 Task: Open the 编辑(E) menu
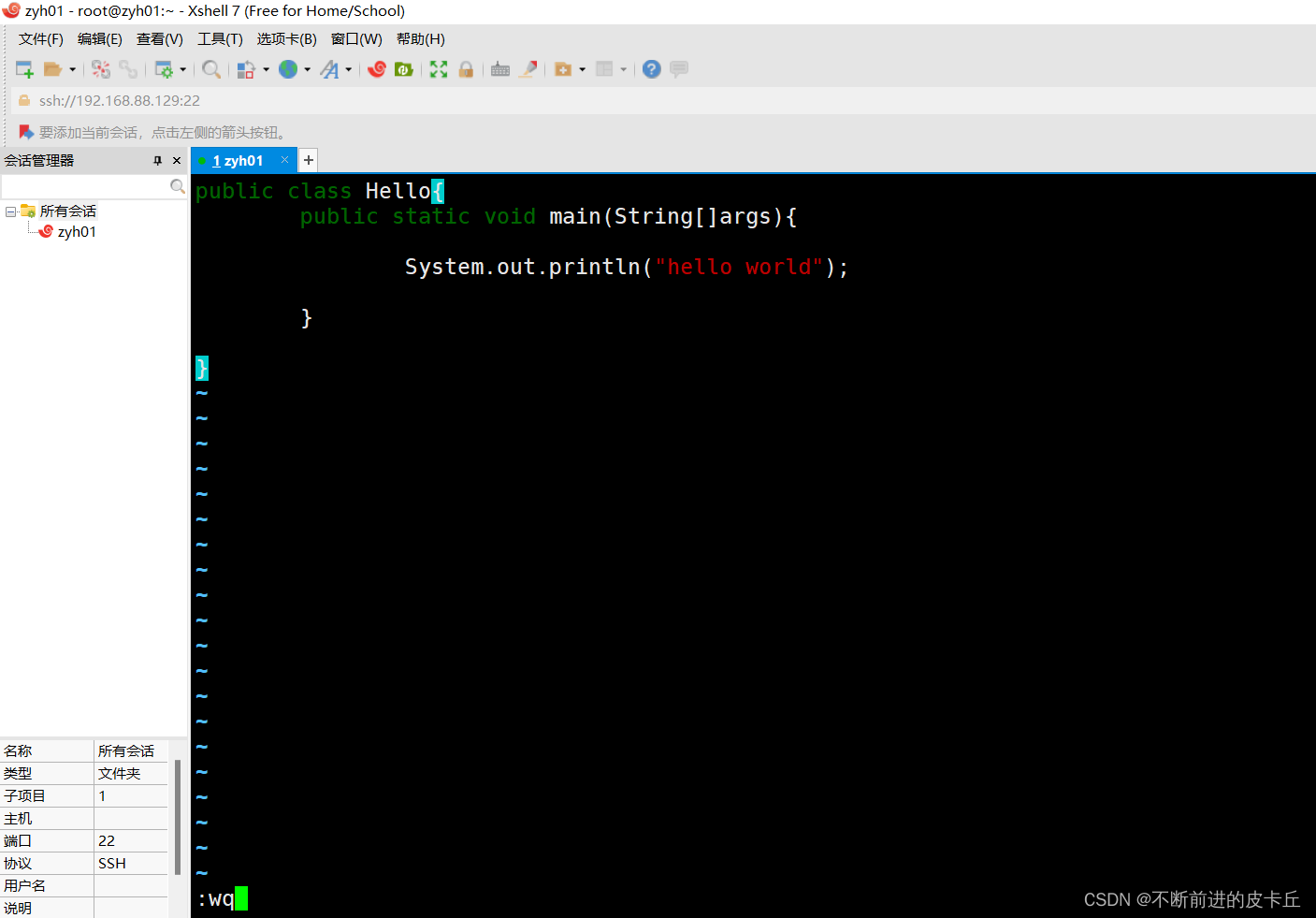click(x=99, y=39)
